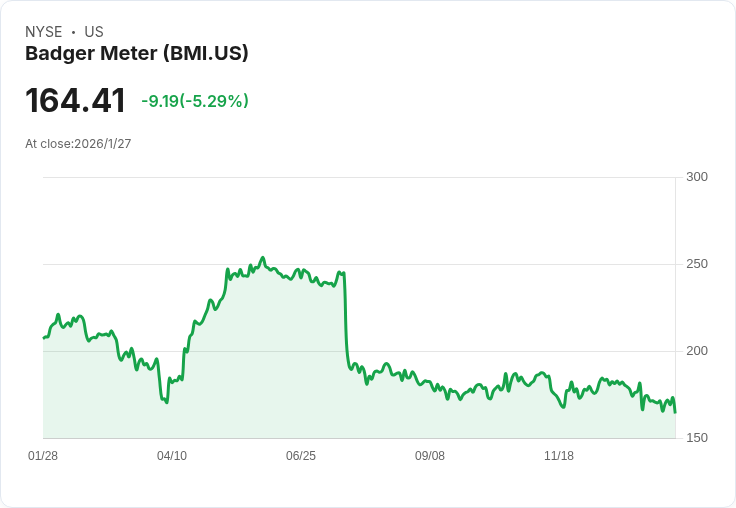Select the 200 y-axis label
Viewport: 736px width, 508px height.
[x=697, y=351]
